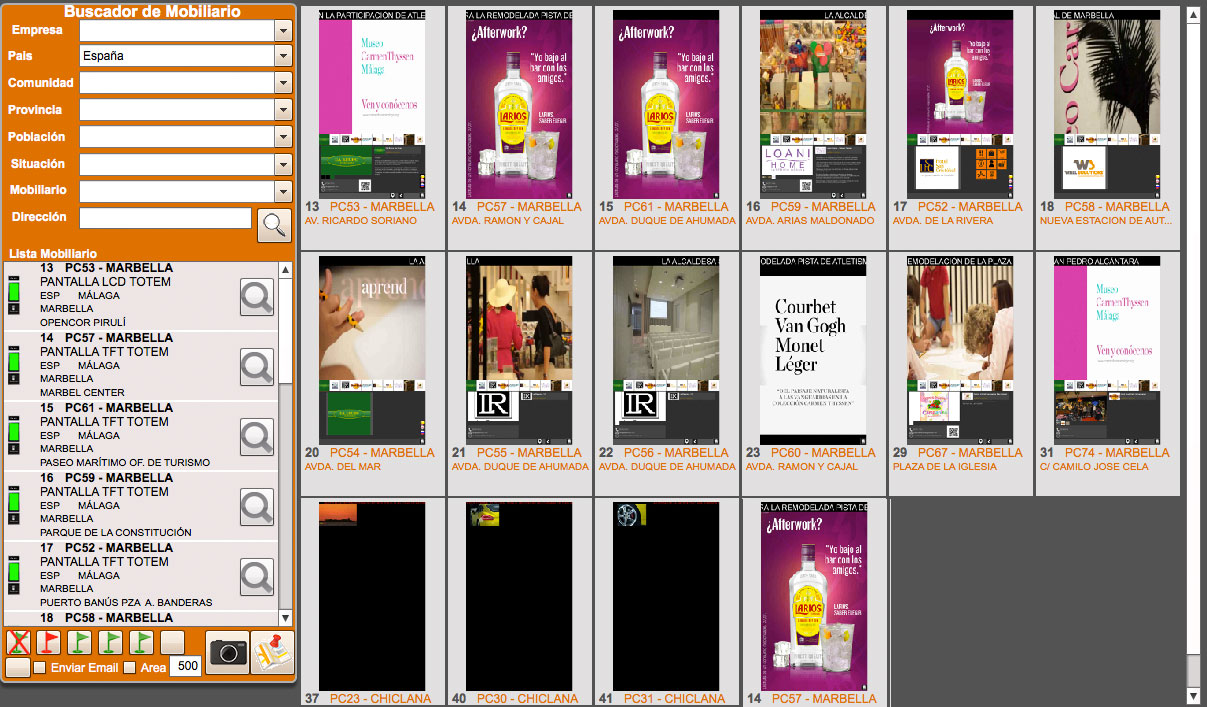Click the magnifier for PC61 - MARBELLA list entry
Viewport: 1207px width, 707px height.
257,437
